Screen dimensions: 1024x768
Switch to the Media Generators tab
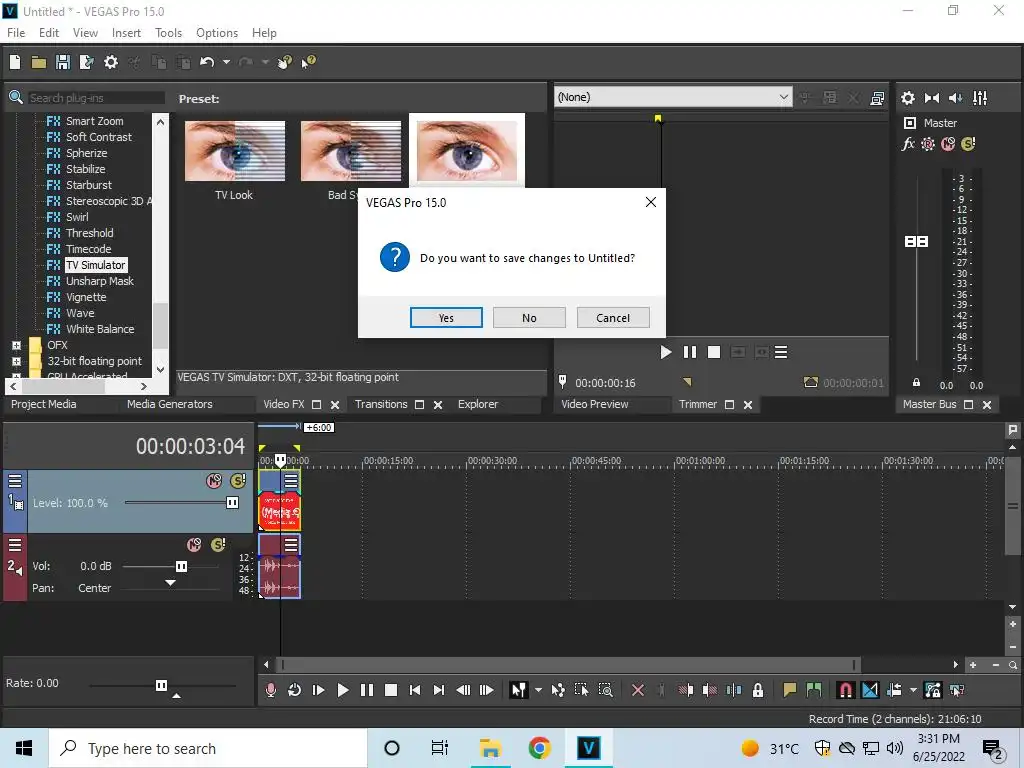170,404
